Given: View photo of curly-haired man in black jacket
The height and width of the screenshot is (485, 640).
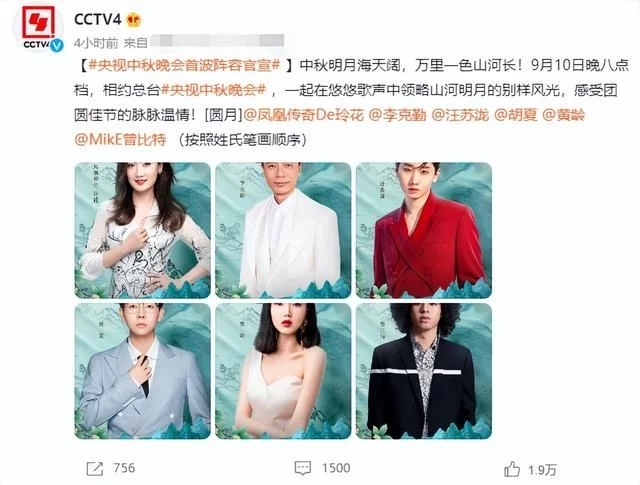Looking at the screenshot, I should tap(424, 371).
